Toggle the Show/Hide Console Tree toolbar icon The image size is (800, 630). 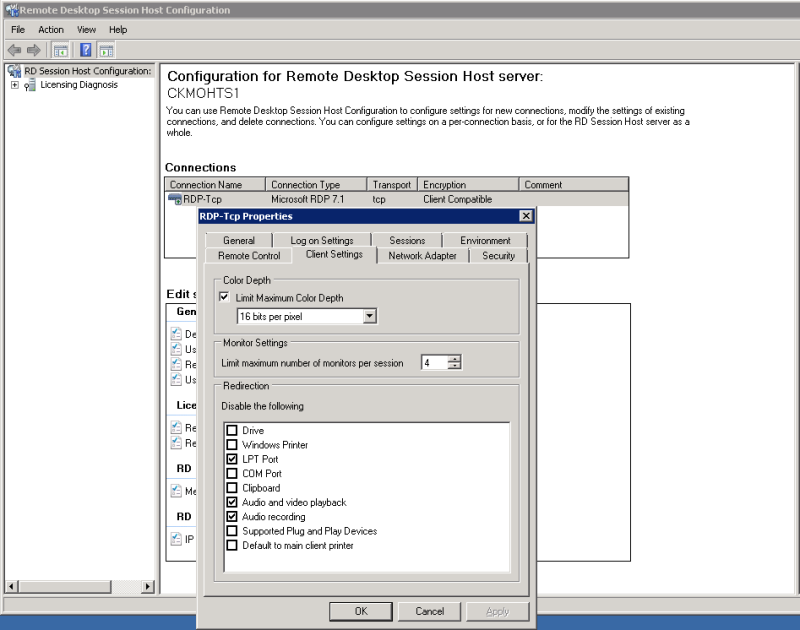tap(60, 50)
